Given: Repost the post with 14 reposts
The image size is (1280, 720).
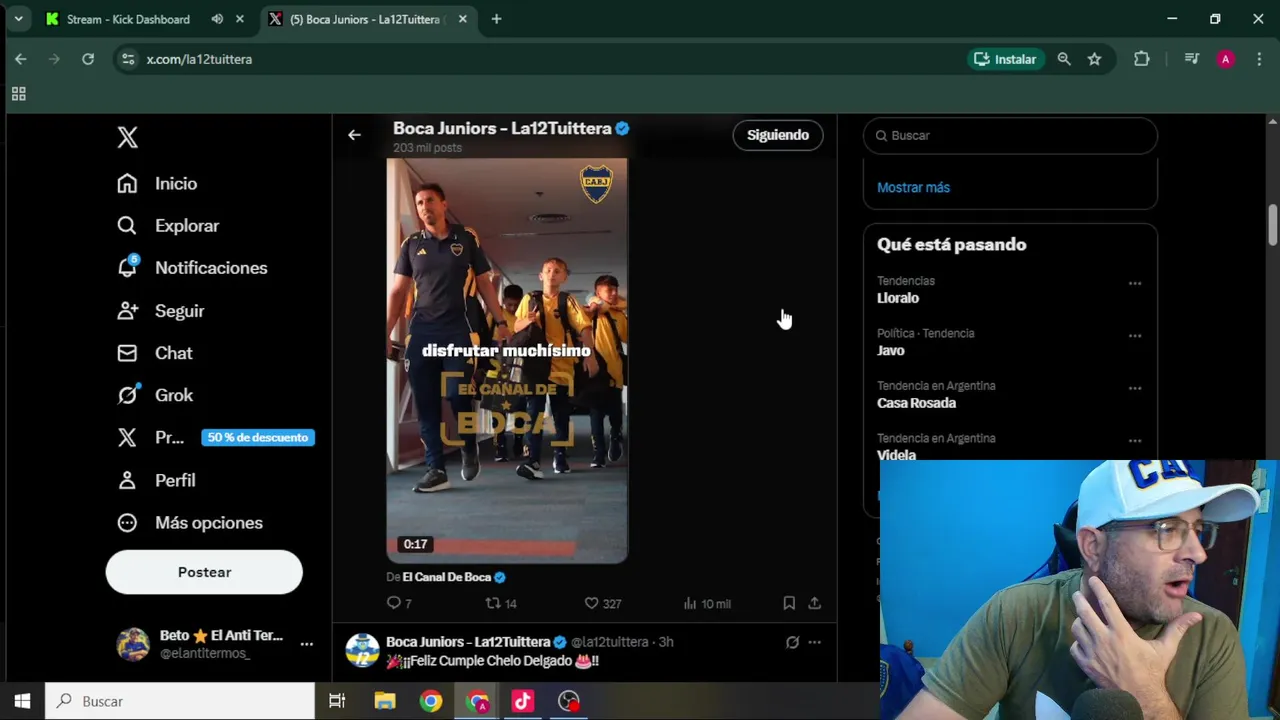Looking at the screenshot, I should [501, 603].
